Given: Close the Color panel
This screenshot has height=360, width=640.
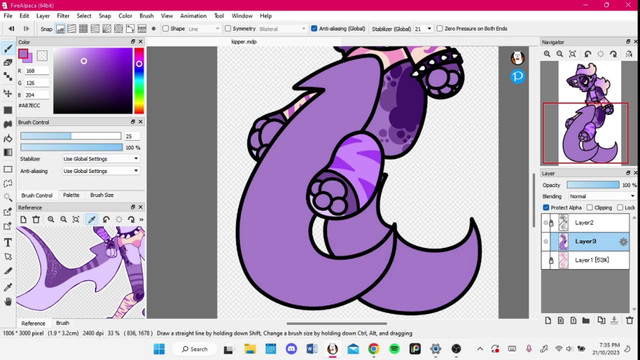Looking at the screenshot, I should pyautogui.click(x=140, y=42).
